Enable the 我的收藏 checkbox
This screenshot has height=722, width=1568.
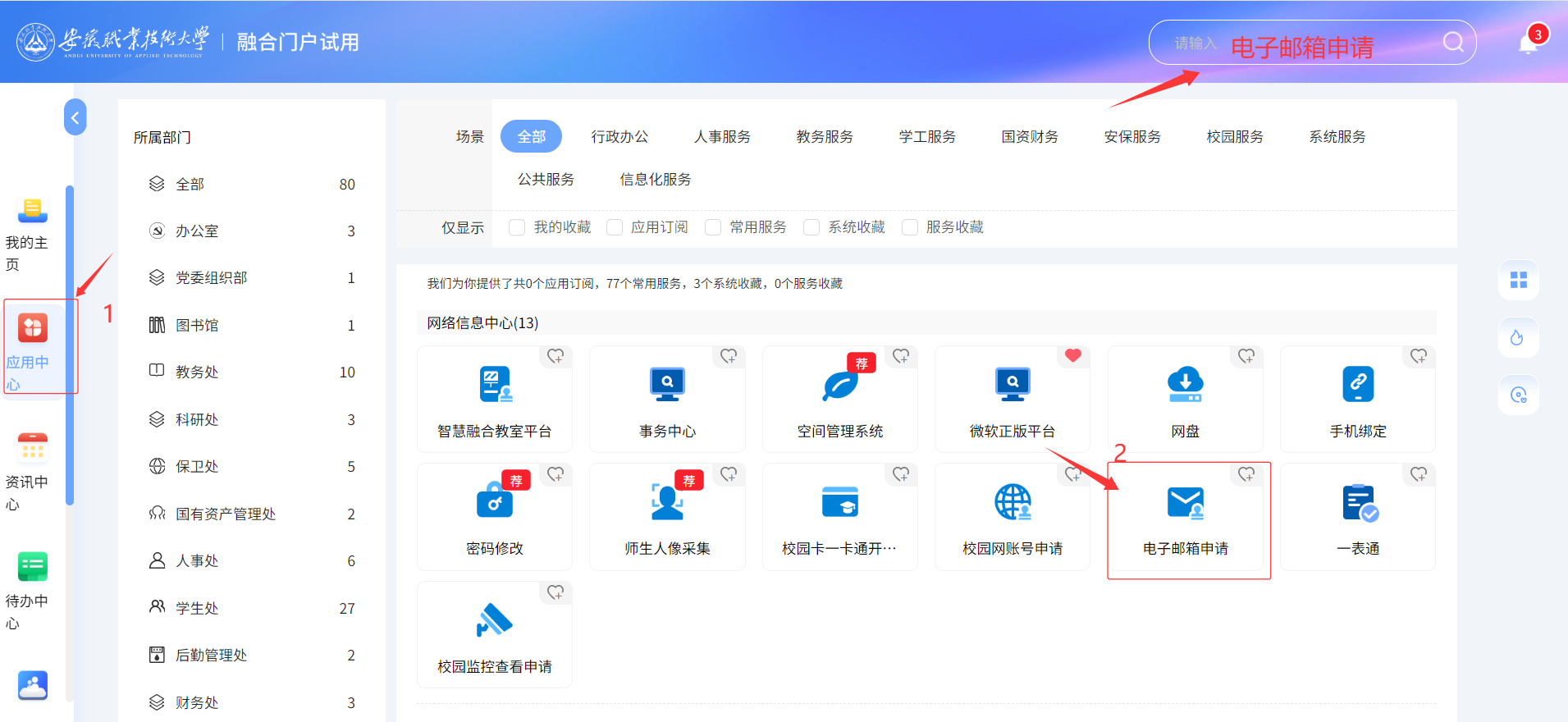click(x=517, y=227)
